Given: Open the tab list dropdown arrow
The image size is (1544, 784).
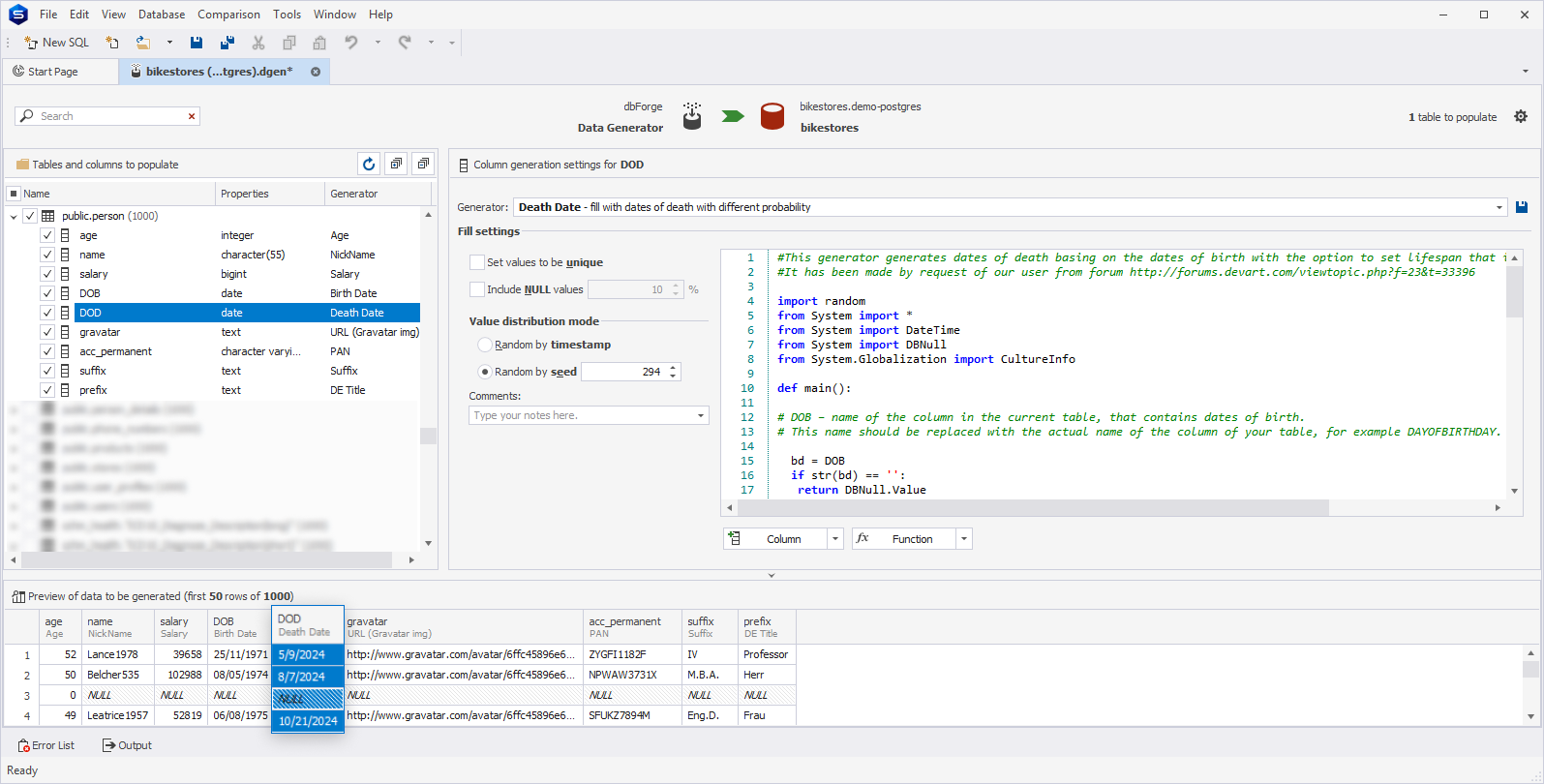Looking at the screenshot, I should [1526, 72].
